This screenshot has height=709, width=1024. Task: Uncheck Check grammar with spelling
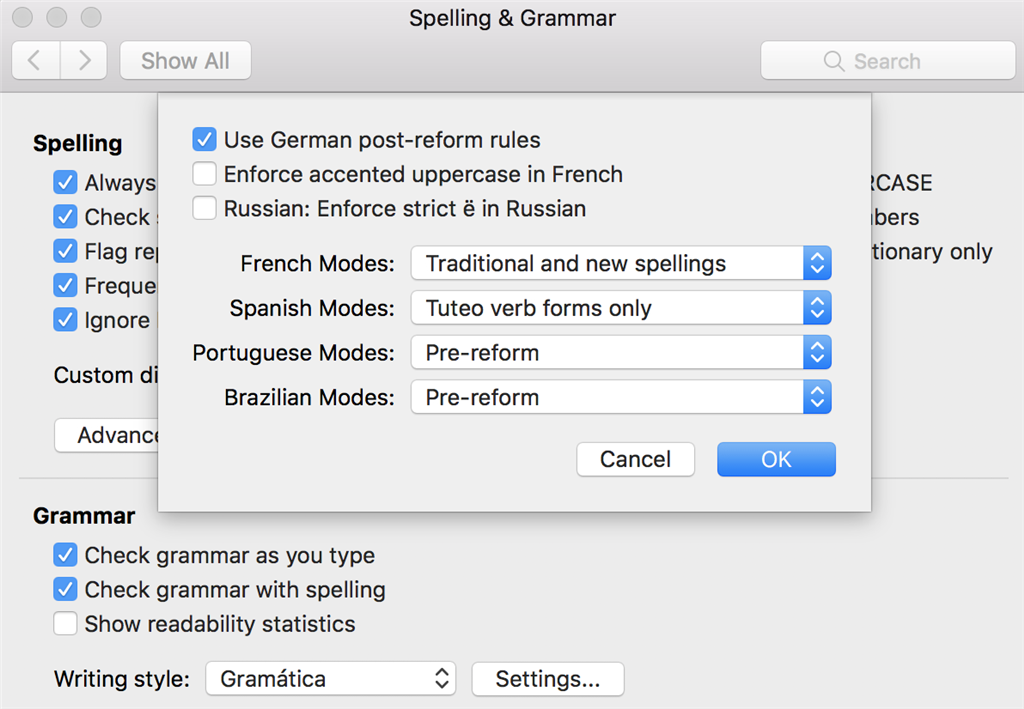pyautogui.click(x=66, y=590)
